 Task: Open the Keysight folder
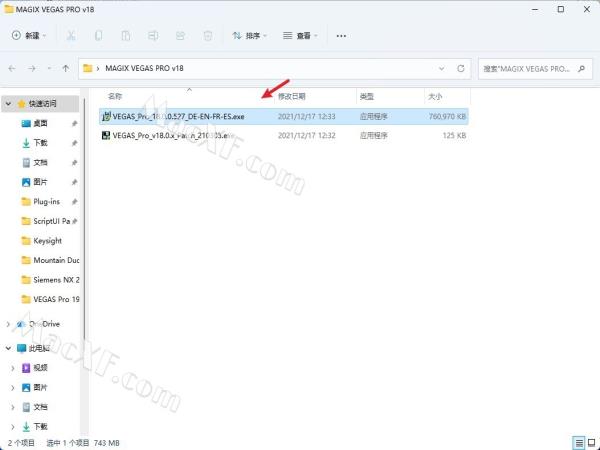point(47,241)
